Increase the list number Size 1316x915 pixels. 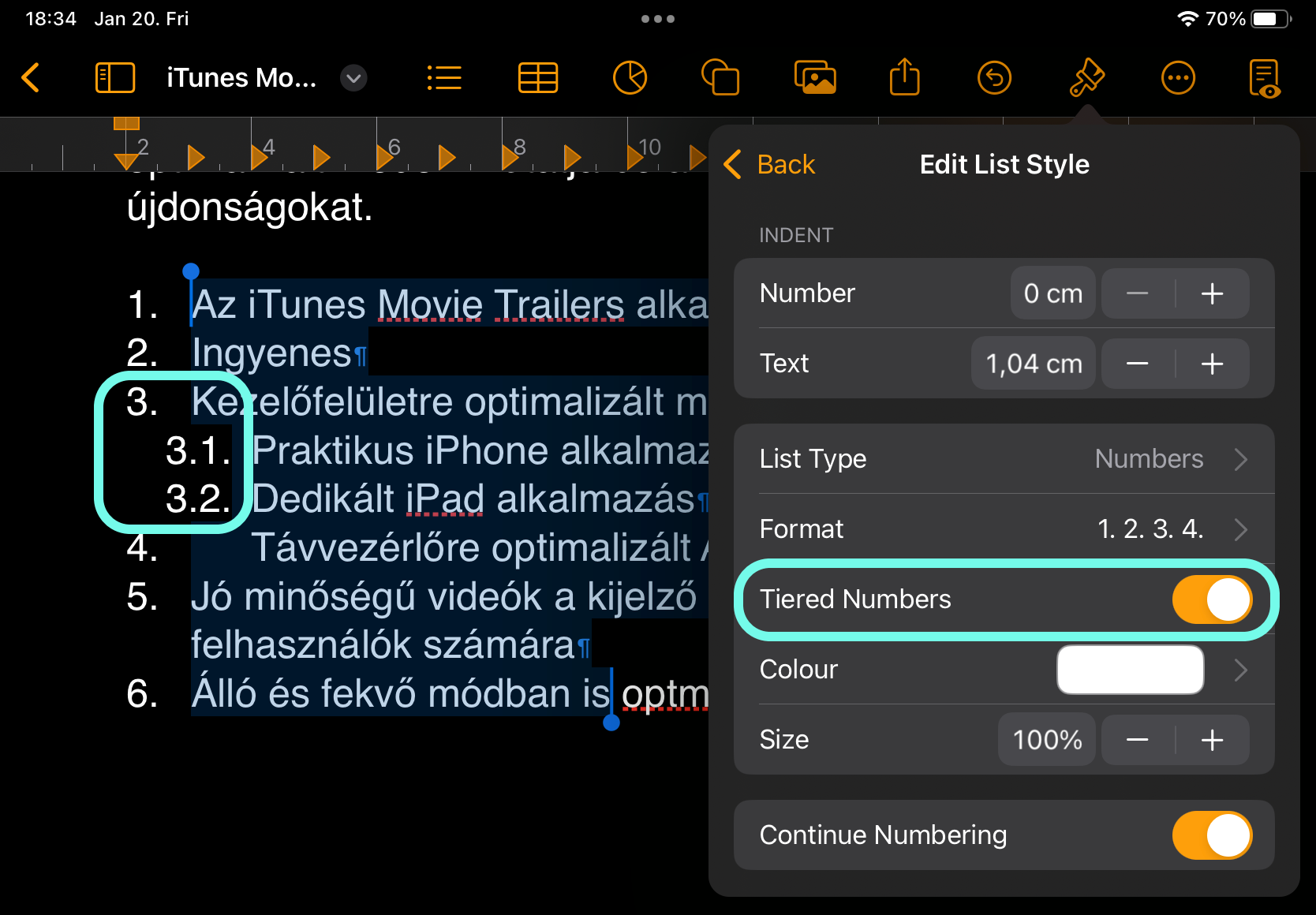[x=1212, y=740]
